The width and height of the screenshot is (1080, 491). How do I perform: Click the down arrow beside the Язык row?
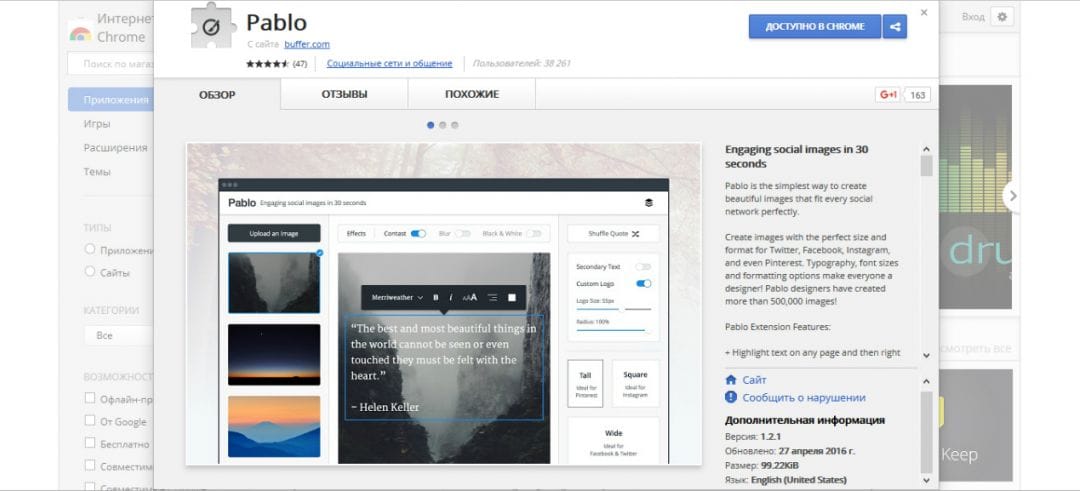click(x=926, y=480)
